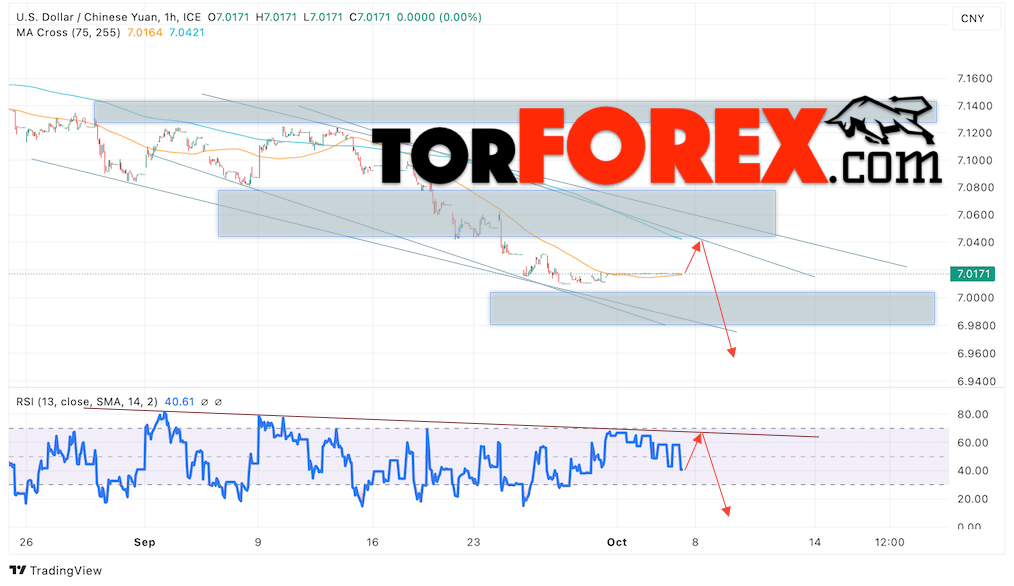Click the 6.9600 price axis label
The width and height of the screenshot is (1014, 586).
point(975,354)
